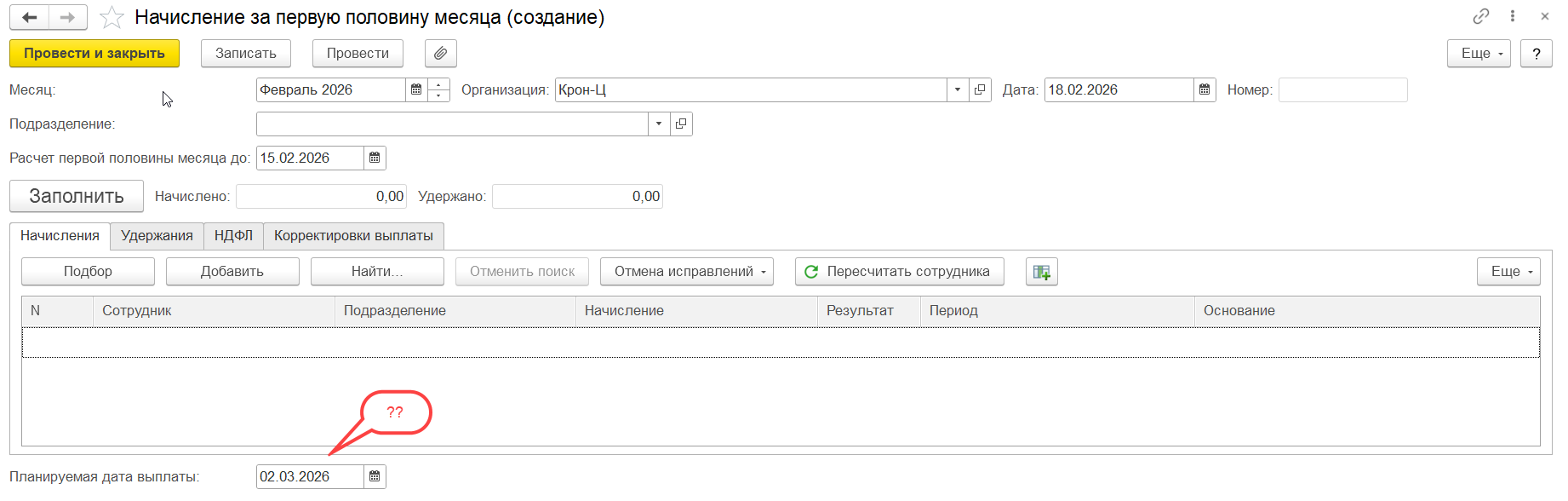Switch to the Удержания tab
This screenshot has height=501, width=1568.
tap(157, 236)
